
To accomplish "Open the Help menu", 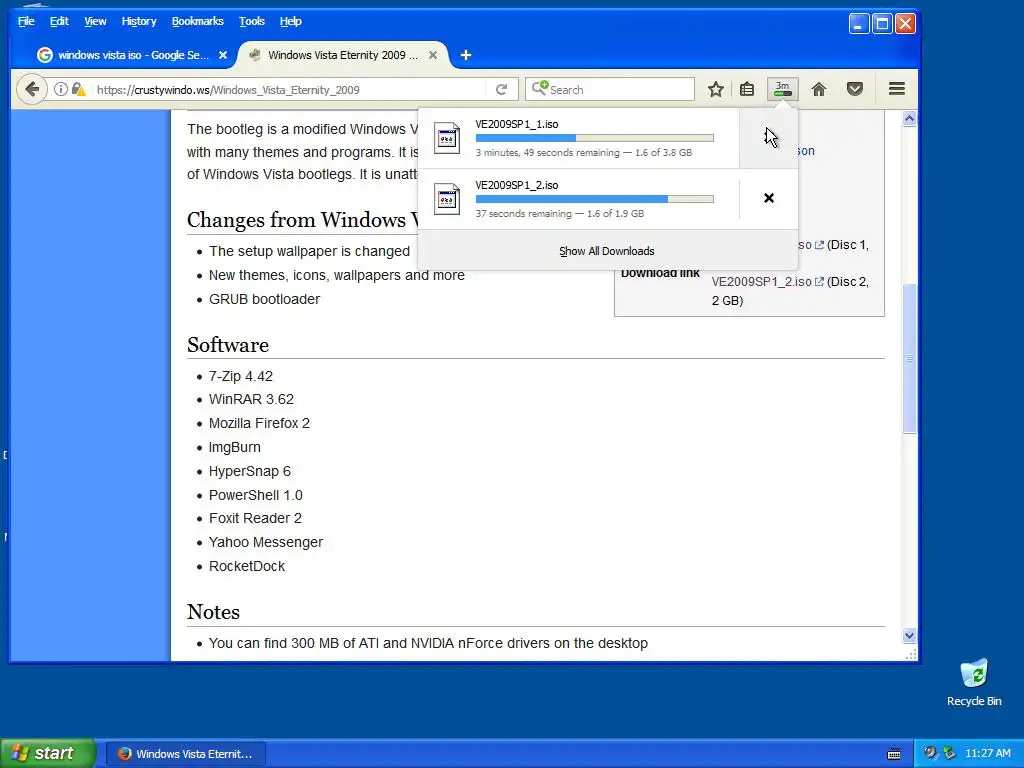I will click(291, 22).
